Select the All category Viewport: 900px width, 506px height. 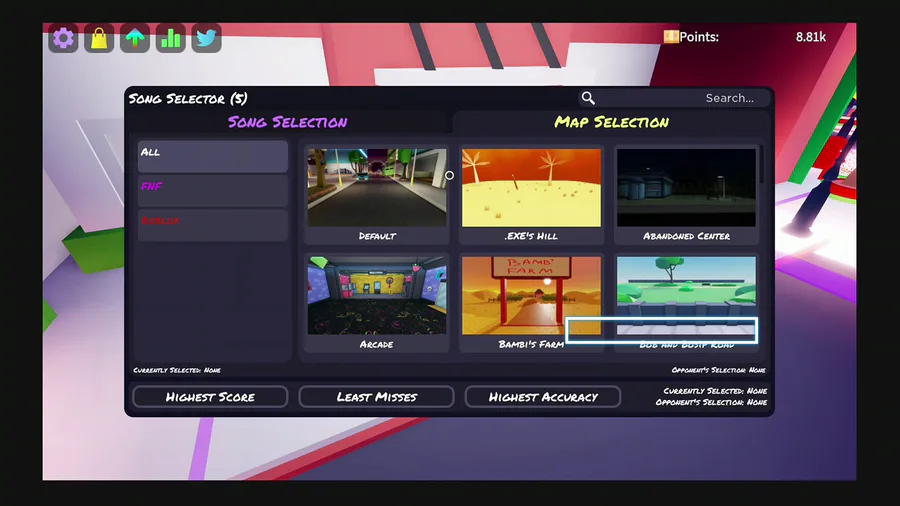pos(213,157)
